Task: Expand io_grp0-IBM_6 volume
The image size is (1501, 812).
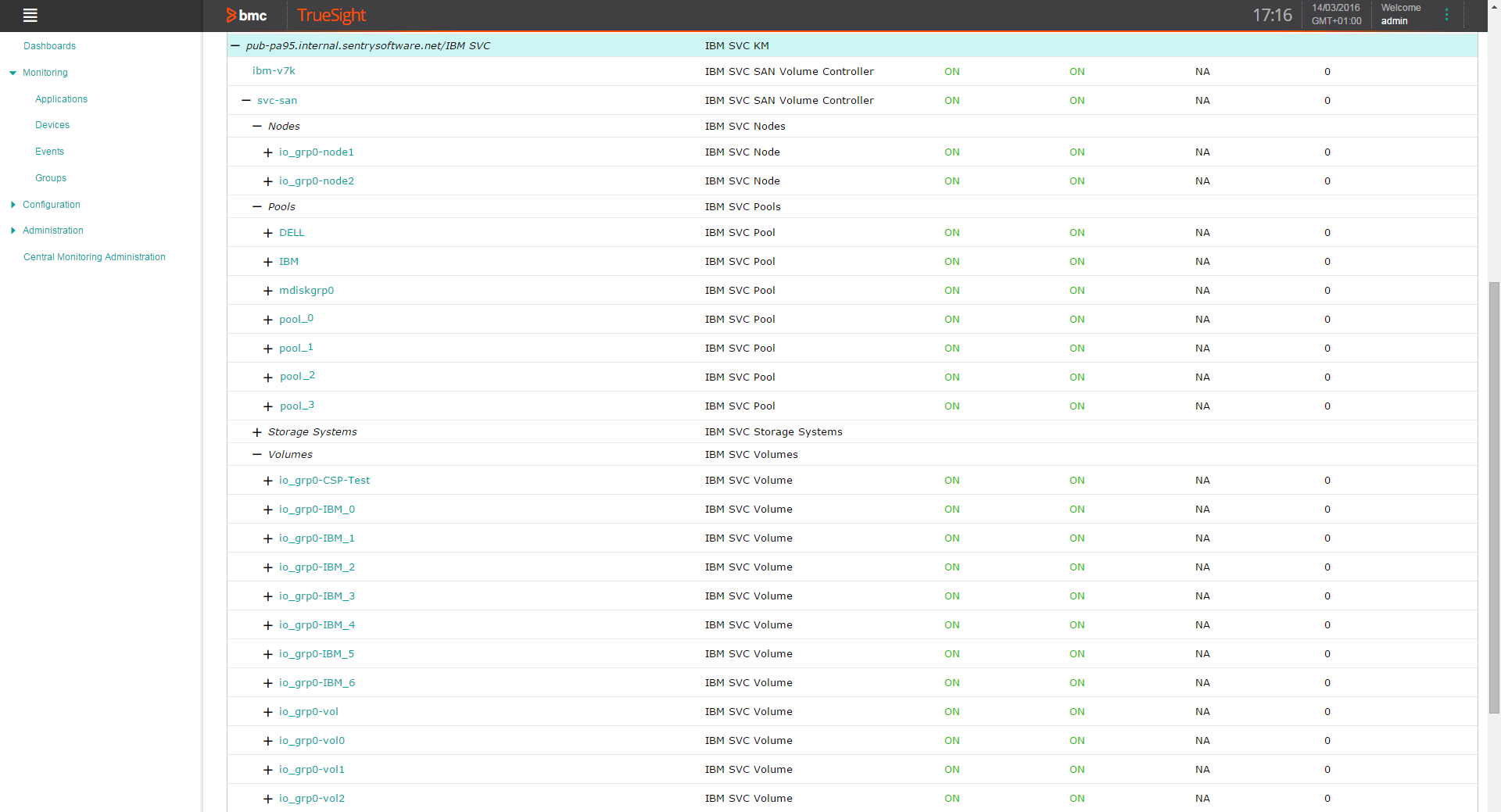Action: tap(268, 683)
